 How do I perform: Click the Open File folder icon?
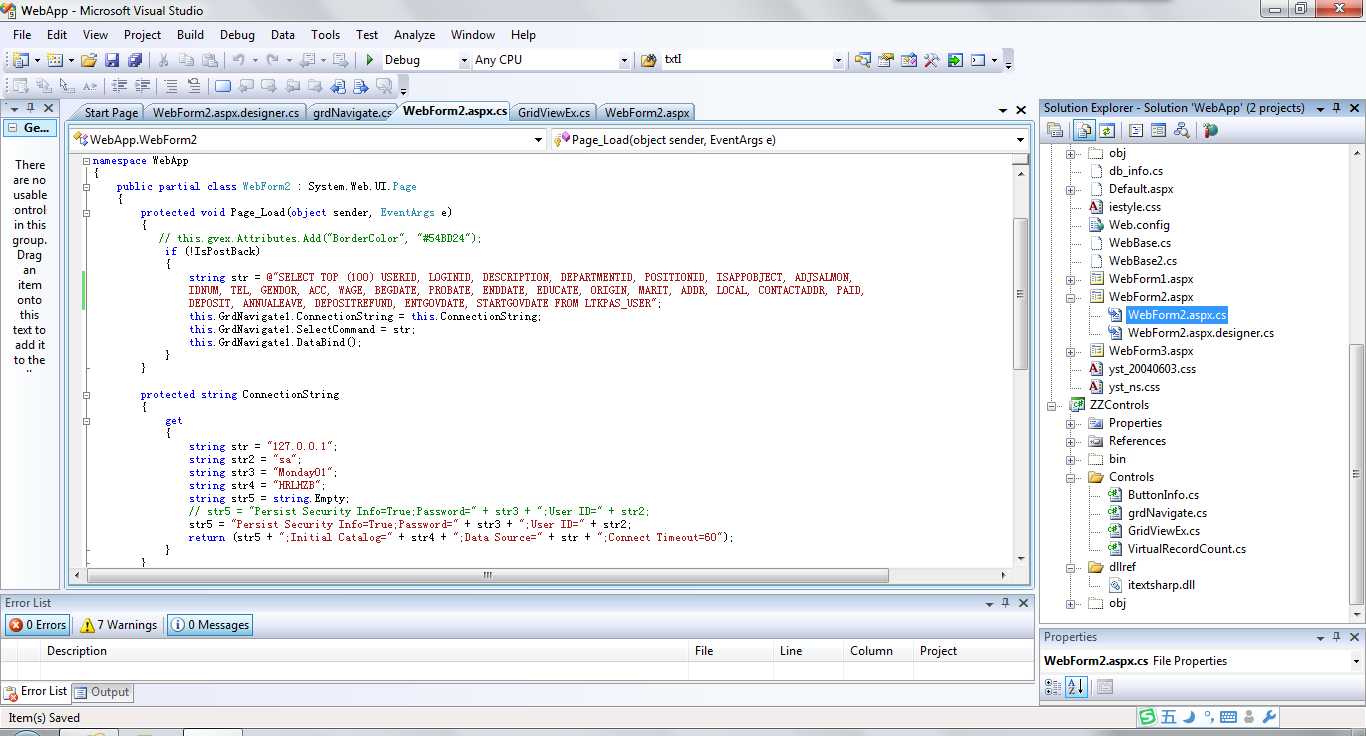click(89, 60)
